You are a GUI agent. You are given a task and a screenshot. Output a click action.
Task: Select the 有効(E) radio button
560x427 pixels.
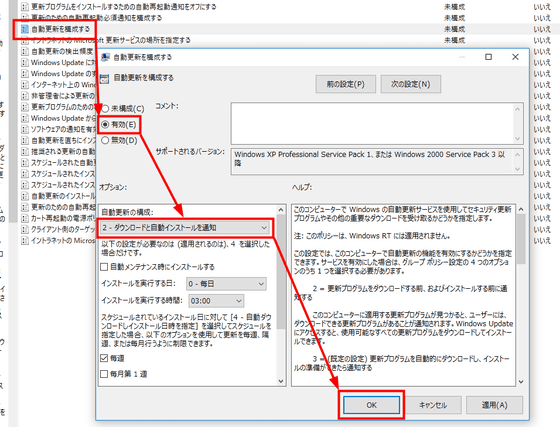105,125
